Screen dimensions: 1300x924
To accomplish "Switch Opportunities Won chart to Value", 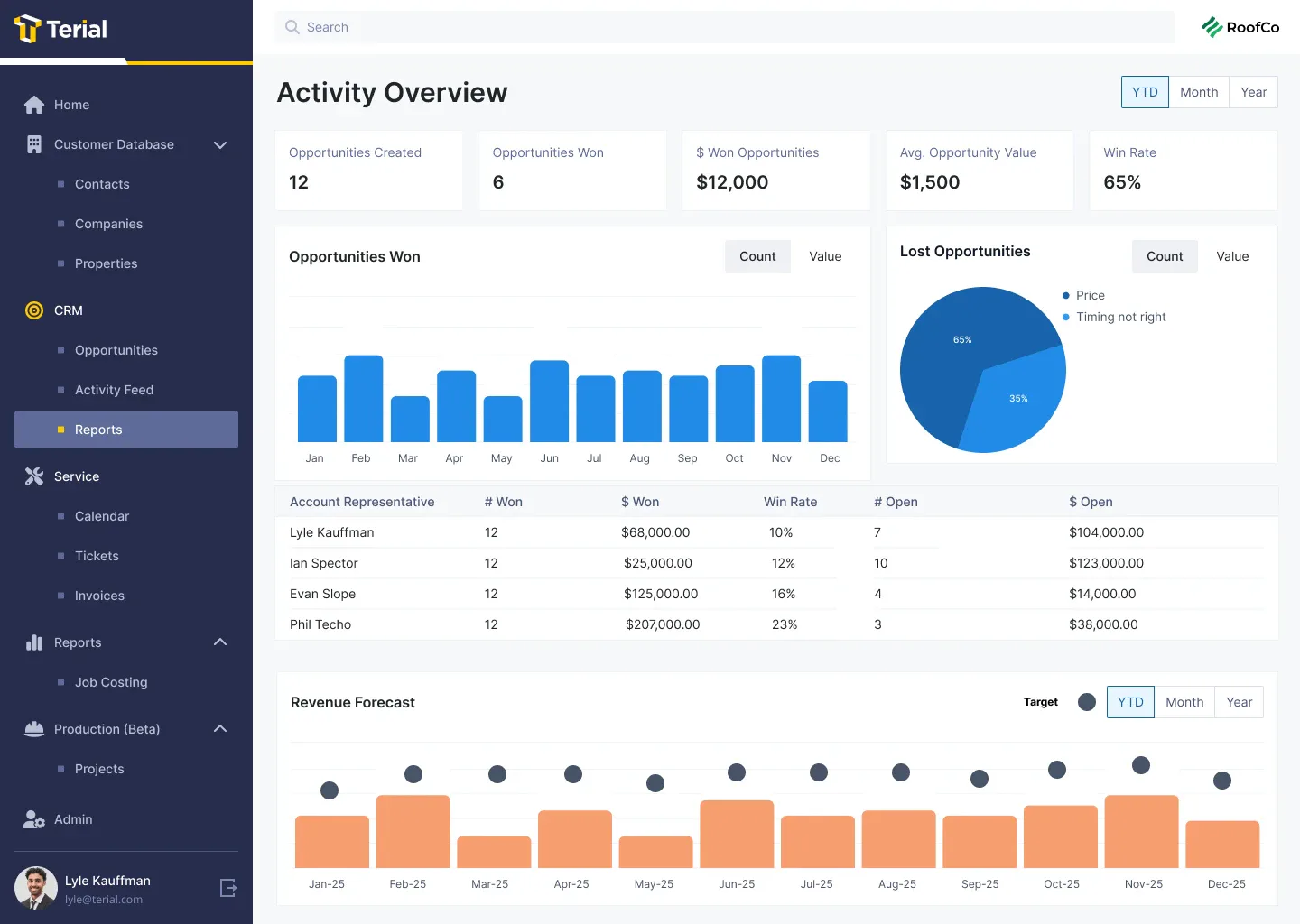I will point(825,256).
